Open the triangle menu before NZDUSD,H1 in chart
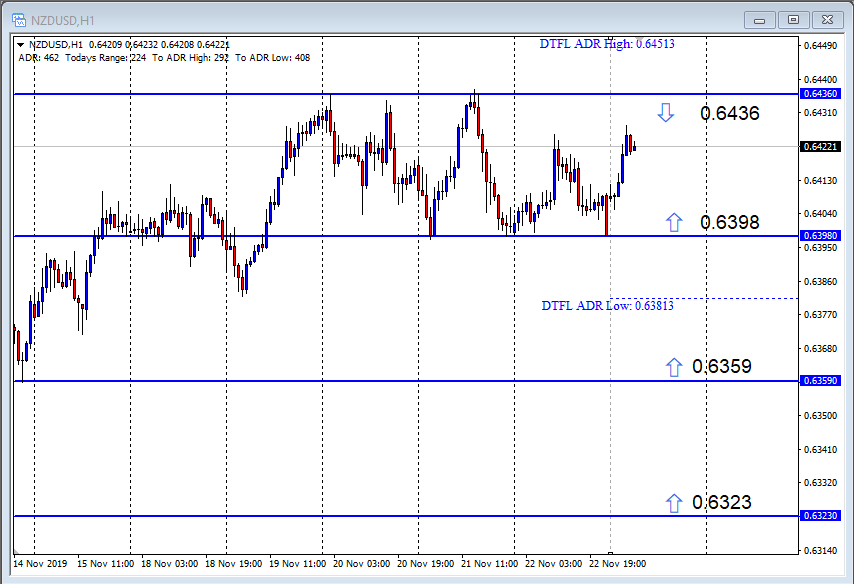Image resolution: width=854 pixels, height=584 pixels. coord(21,45)
